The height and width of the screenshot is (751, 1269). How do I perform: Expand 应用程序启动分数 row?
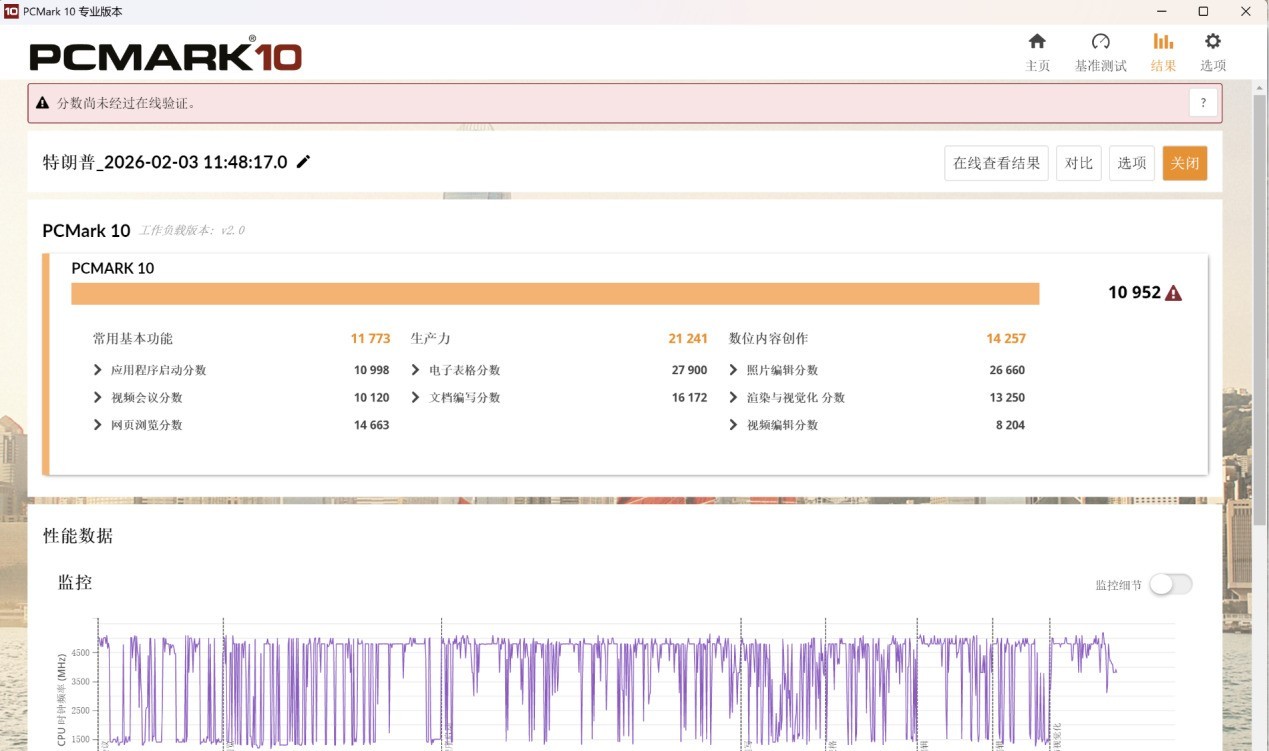click(x=98, y=370)
